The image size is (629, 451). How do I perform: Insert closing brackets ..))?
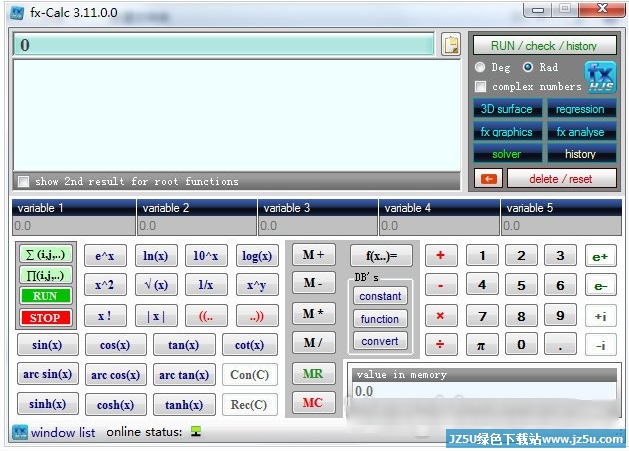(x=257, y=316)
